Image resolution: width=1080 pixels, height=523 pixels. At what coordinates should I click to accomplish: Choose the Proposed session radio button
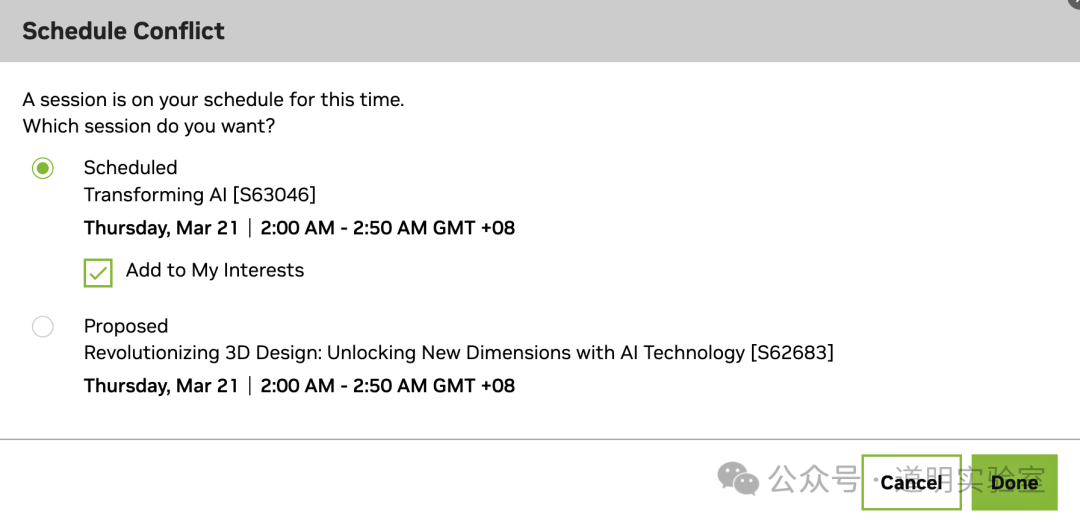tap(43, 327)
